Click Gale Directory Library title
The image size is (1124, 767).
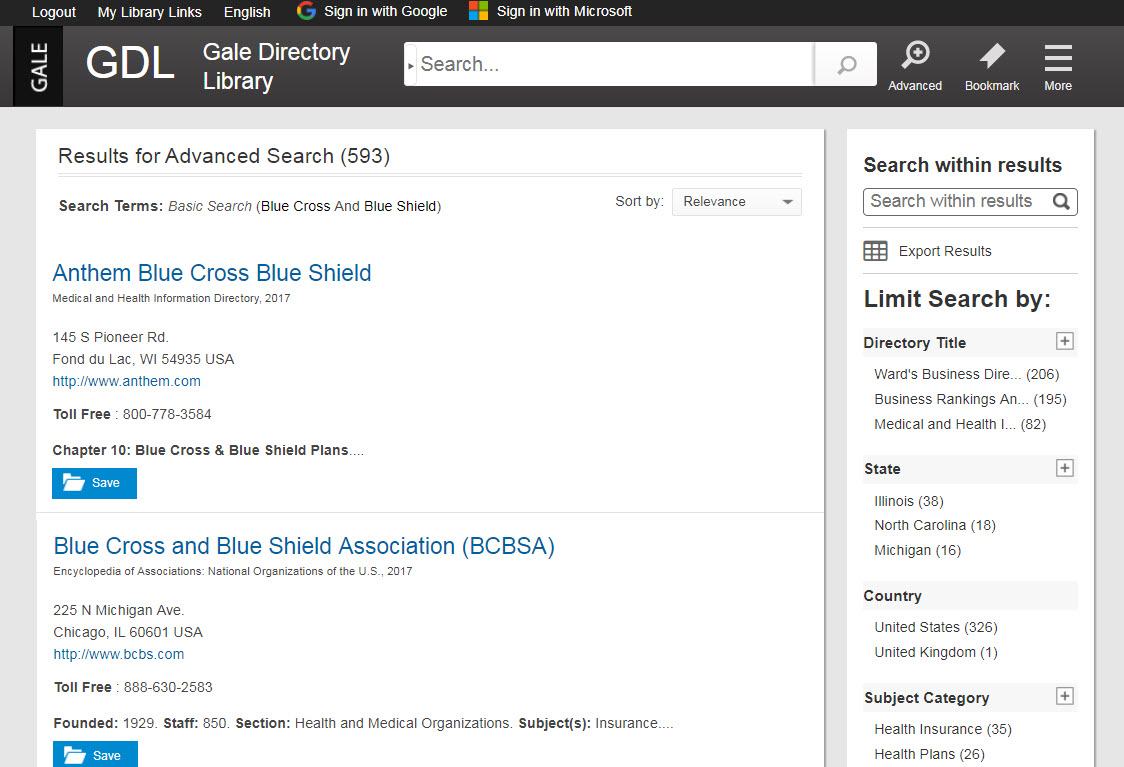[277, 66]
